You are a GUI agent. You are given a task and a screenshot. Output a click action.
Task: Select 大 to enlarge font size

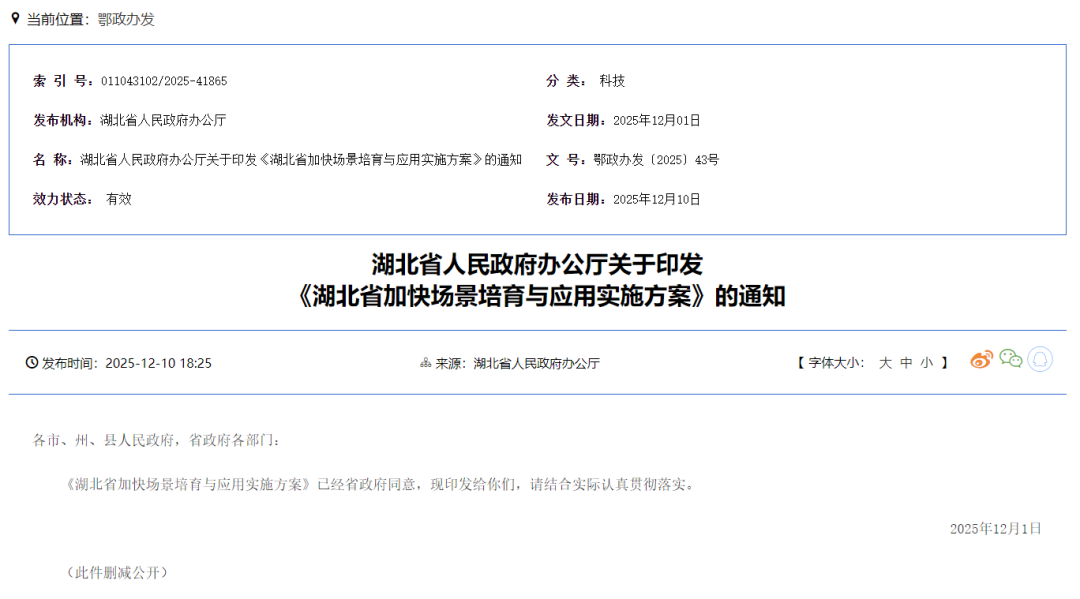coord(886,363)
